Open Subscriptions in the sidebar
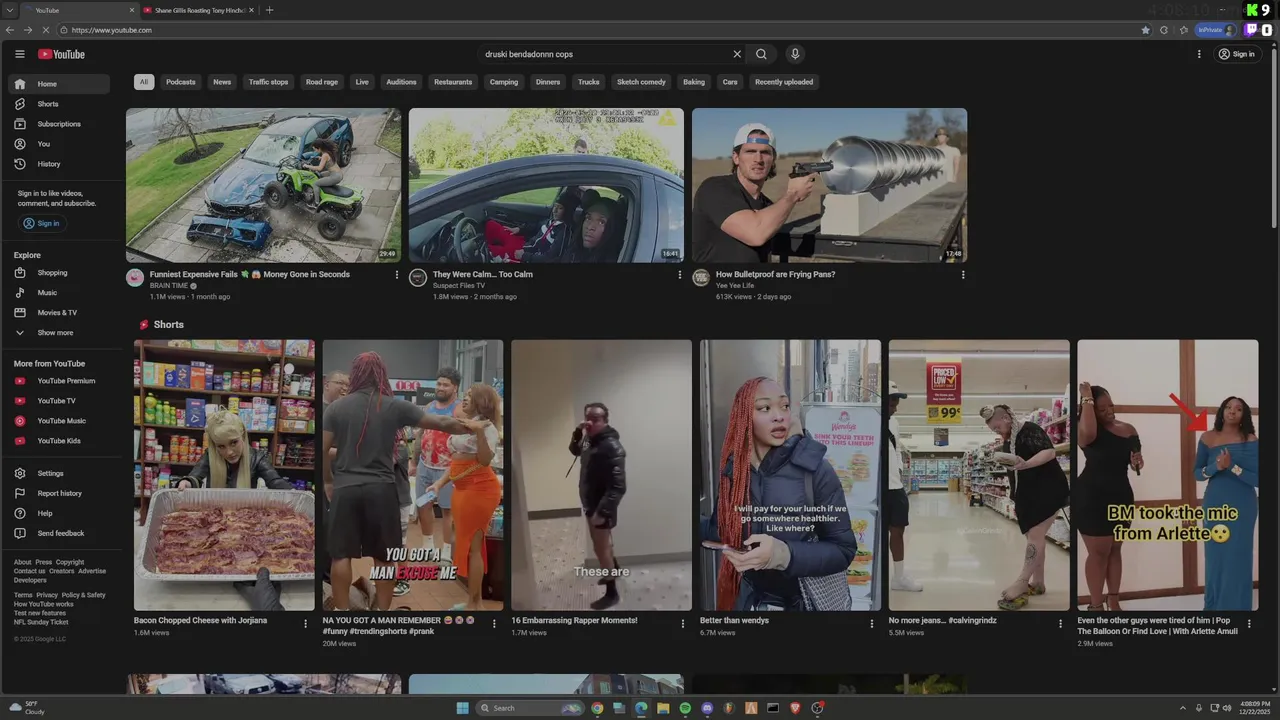The image size is (1280, 720). (59, 124)
